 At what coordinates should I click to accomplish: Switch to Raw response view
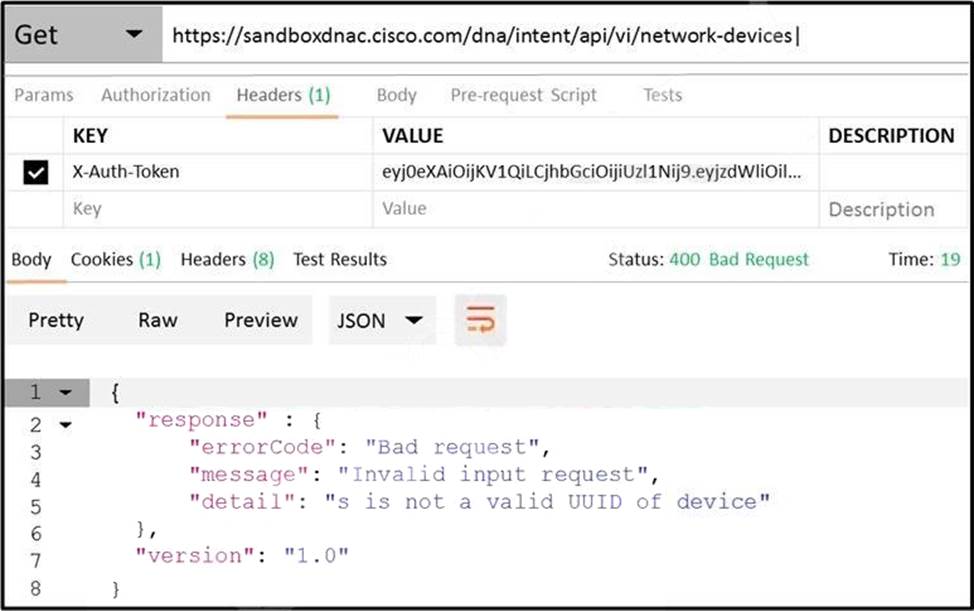click(157, 321)
